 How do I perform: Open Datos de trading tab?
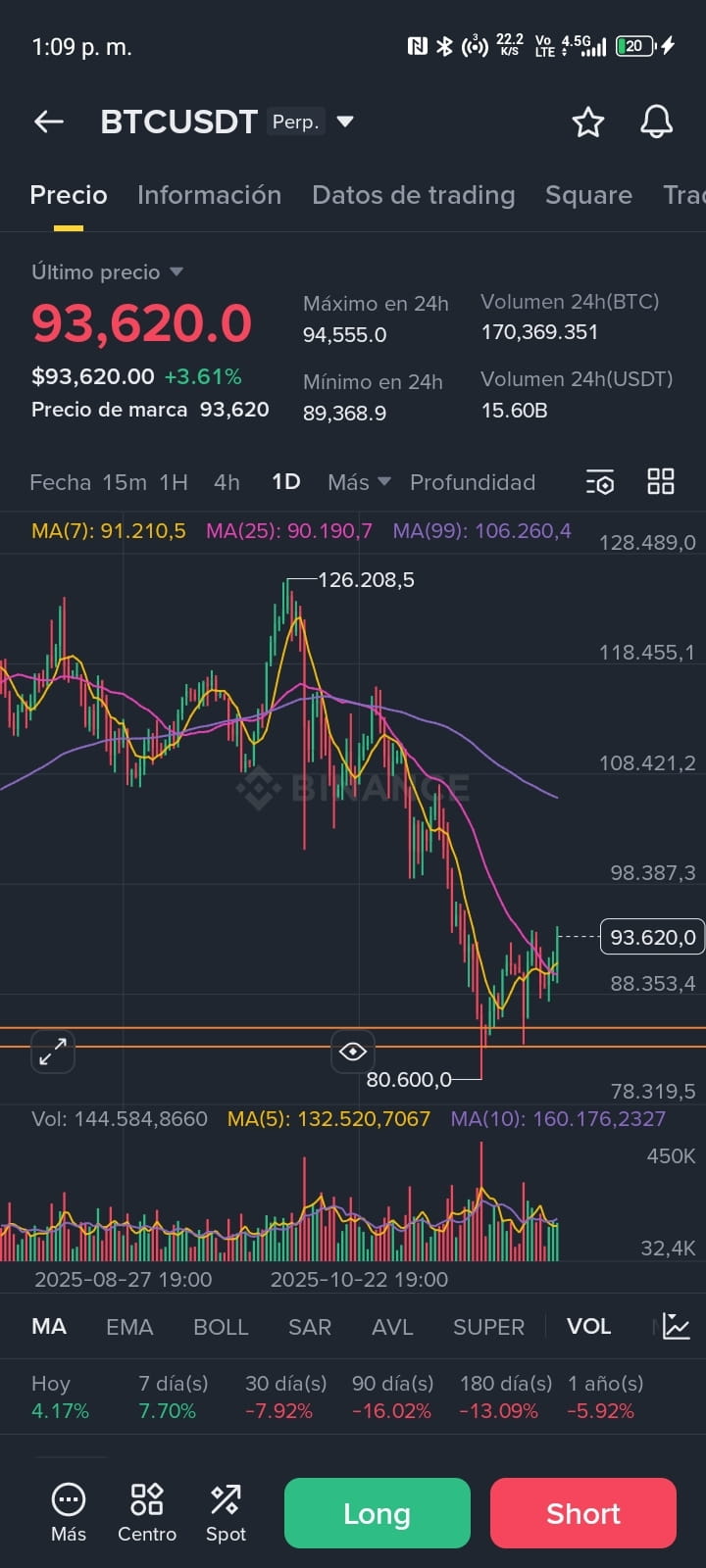(414, 195)
